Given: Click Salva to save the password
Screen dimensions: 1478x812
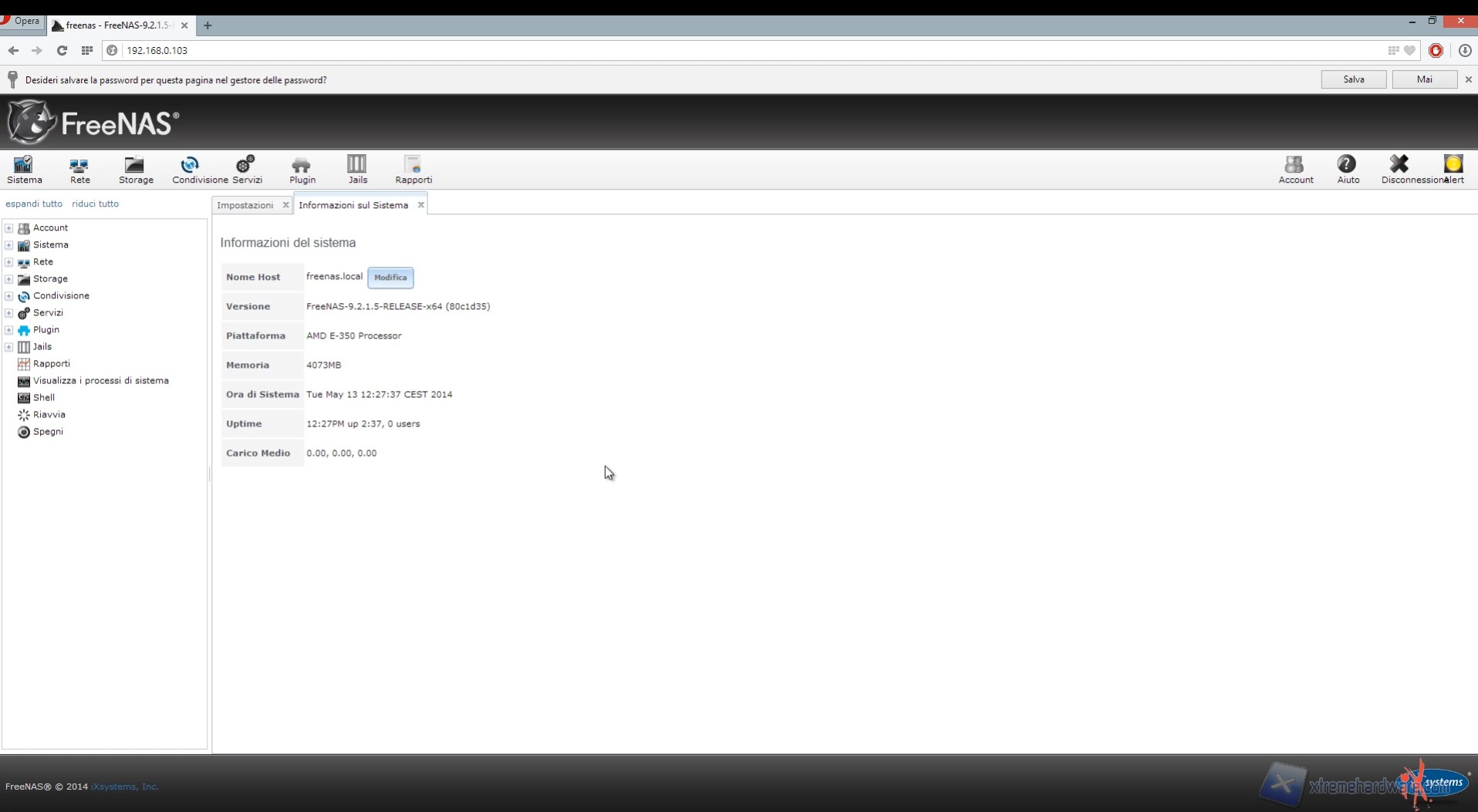Looking at the screenshot, I should (1353, 79).
